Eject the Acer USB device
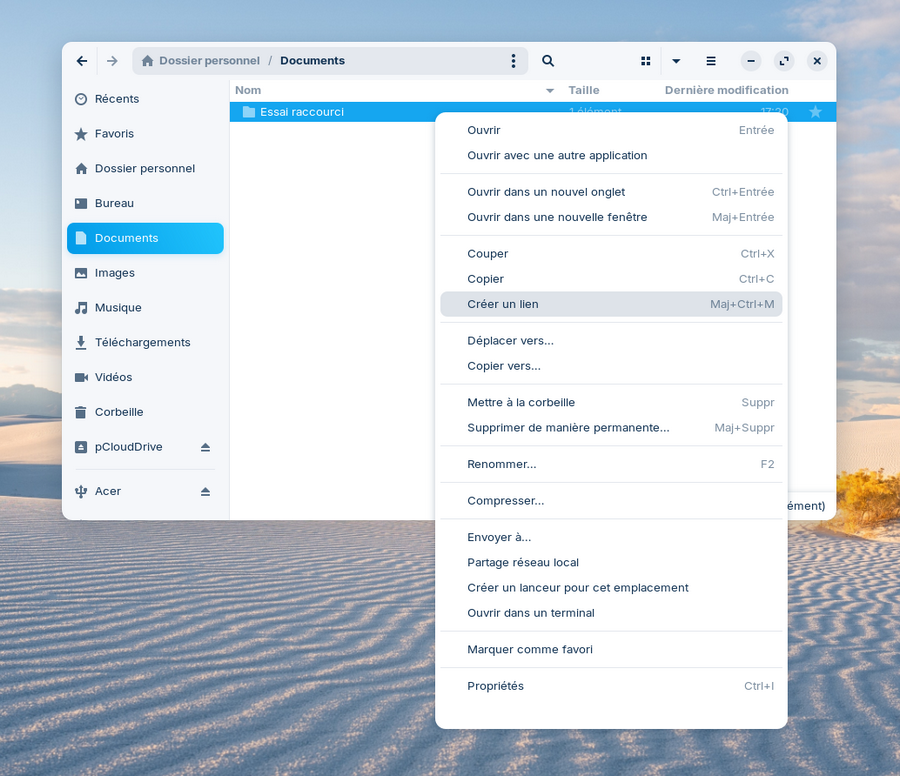This screenshot has width=900, height=776. click(205, 492)
